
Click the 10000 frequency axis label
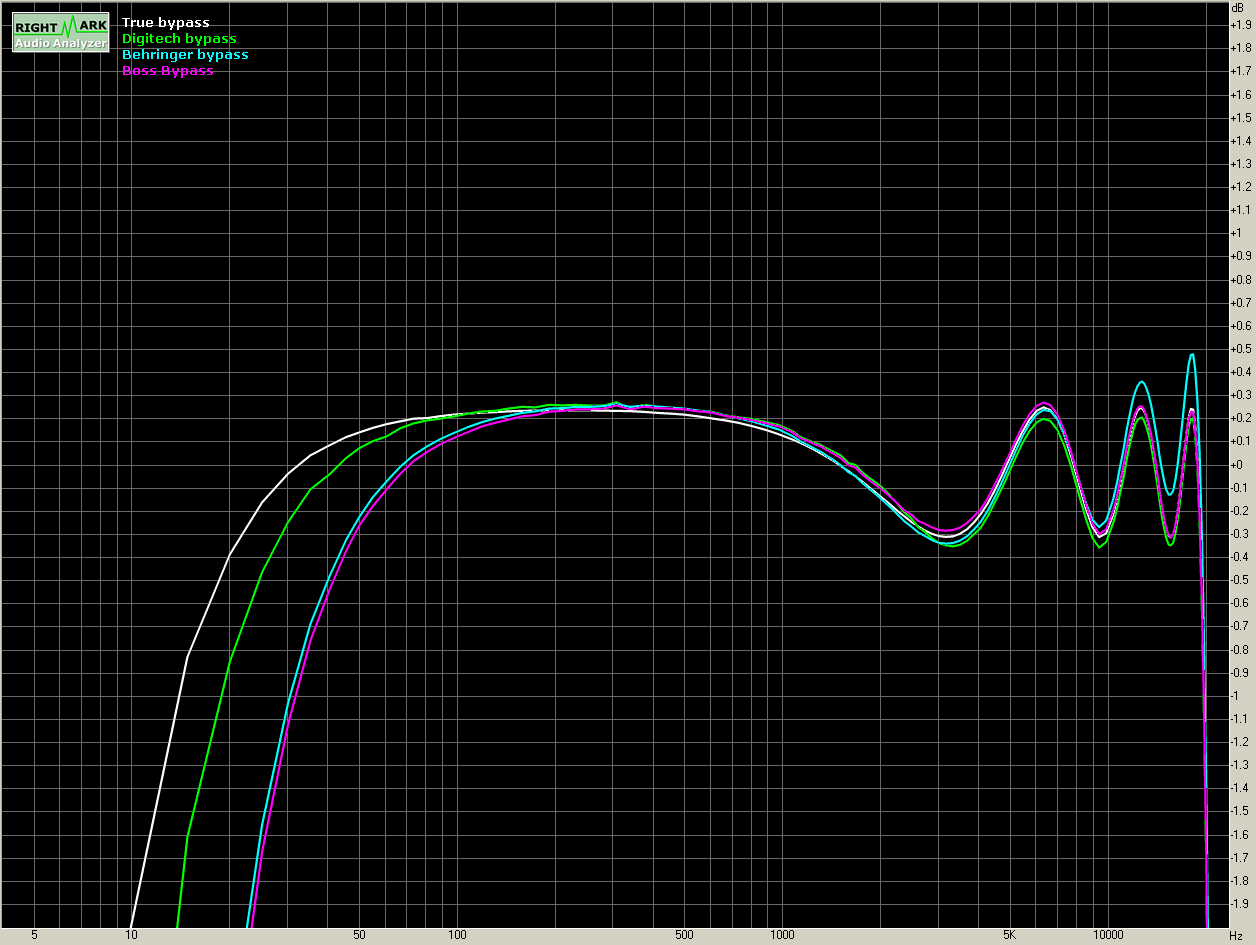1107,935
